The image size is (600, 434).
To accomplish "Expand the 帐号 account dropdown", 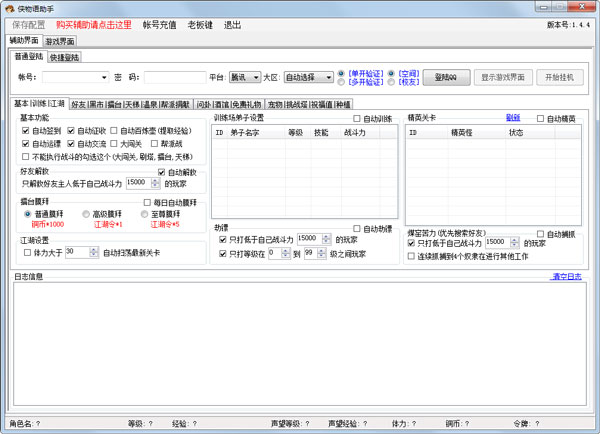I will 103,77.
